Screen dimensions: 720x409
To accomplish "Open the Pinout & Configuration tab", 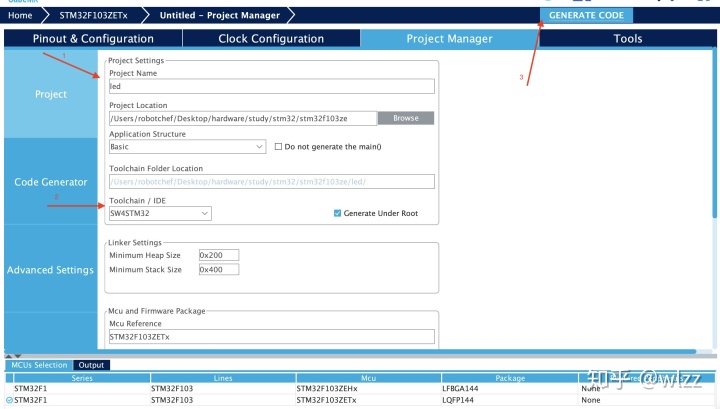I will (93, 39).
